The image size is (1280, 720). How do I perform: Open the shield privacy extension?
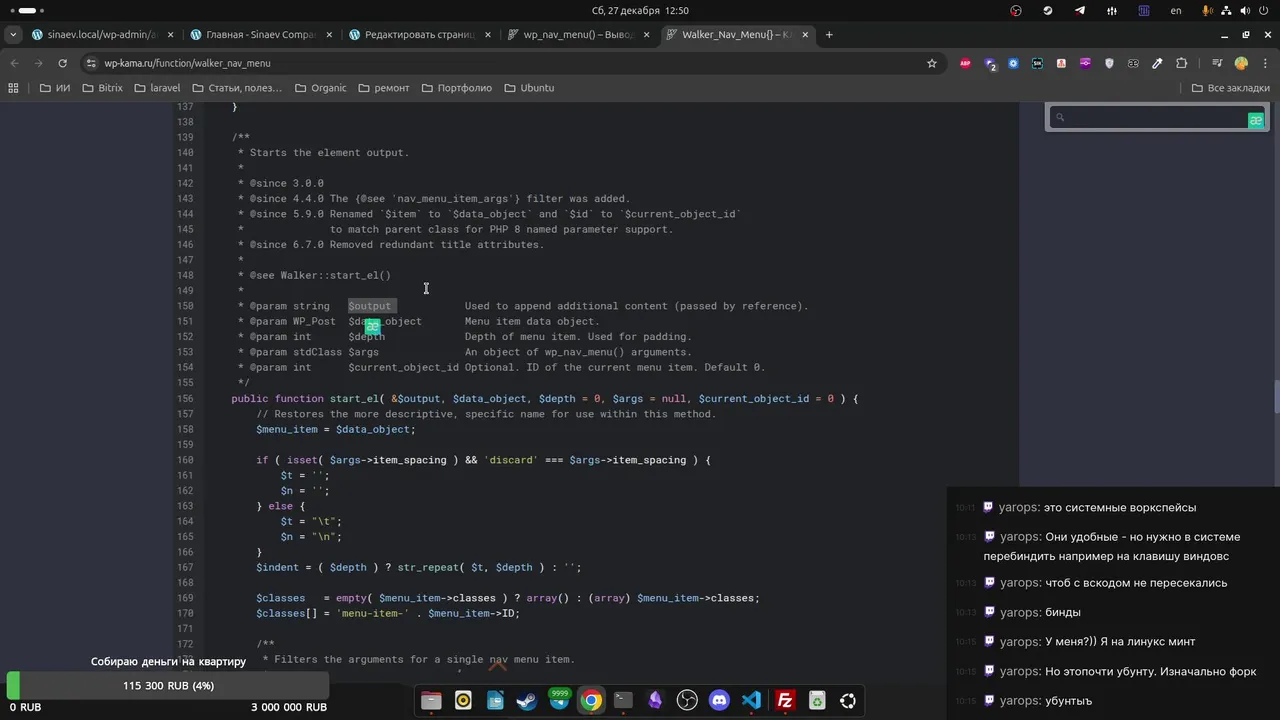coord(1109,63)
